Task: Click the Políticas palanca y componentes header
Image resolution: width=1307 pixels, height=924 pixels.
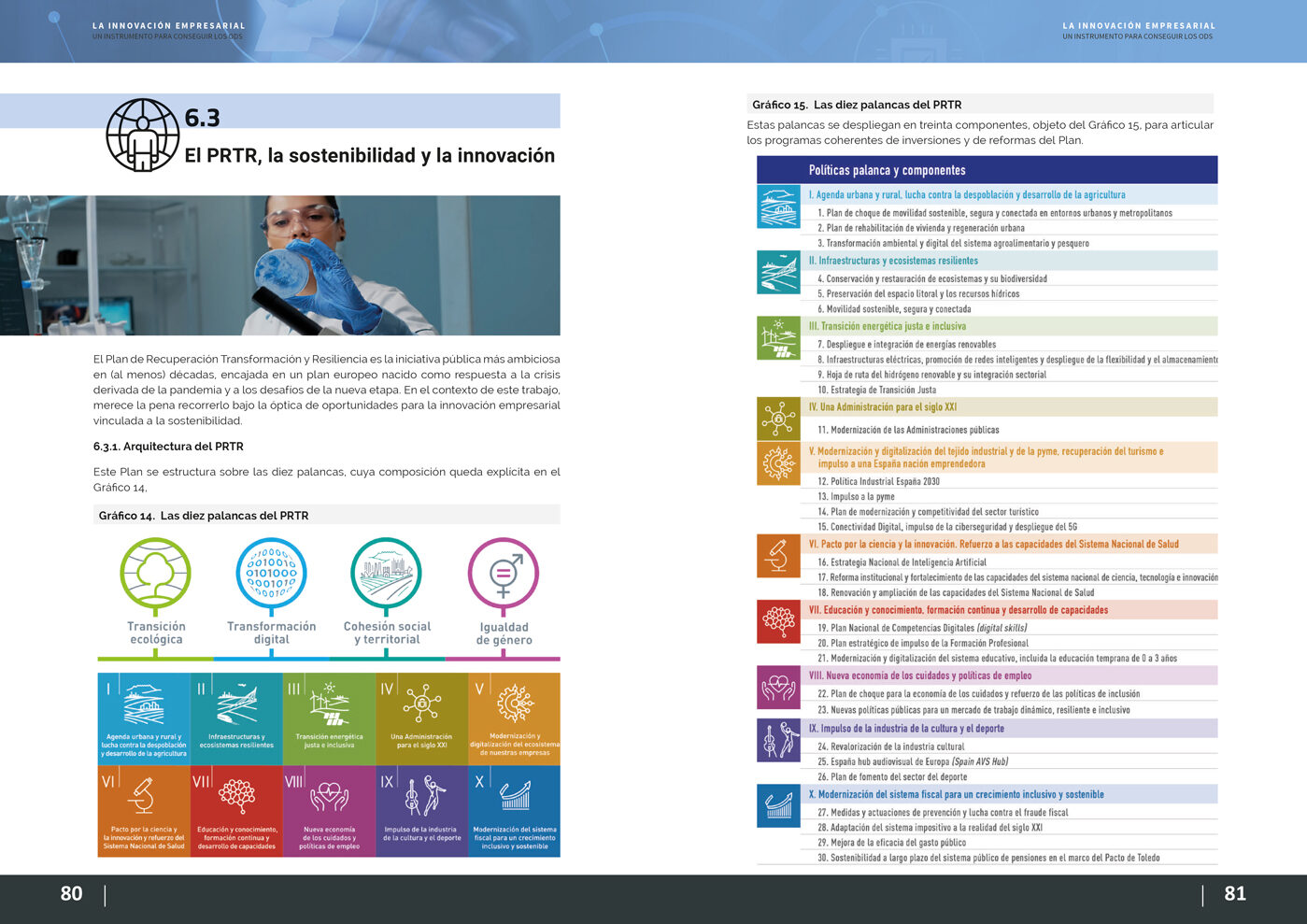Action: coord(887,170)
